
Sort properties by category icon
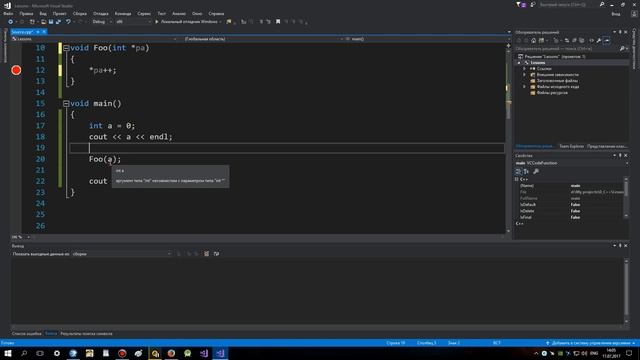[x=518, y=171]
